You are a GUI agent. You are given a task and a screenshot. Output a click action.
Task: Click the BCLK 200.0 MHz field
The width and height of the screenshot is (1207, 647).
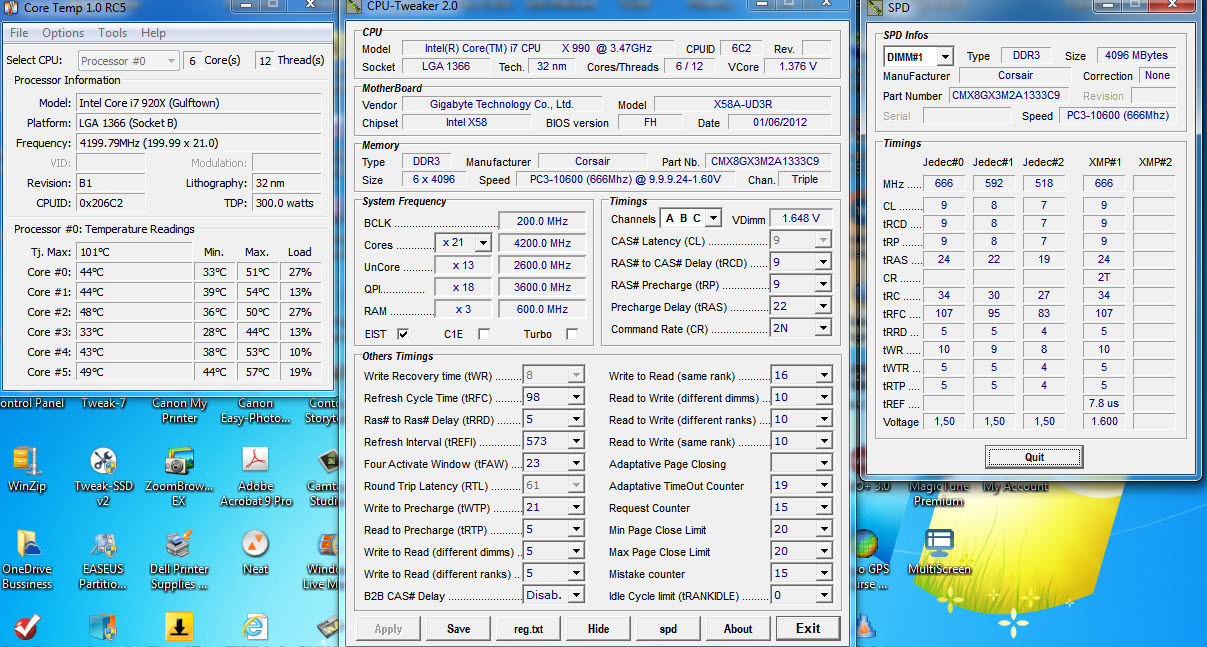click(542, 222)
